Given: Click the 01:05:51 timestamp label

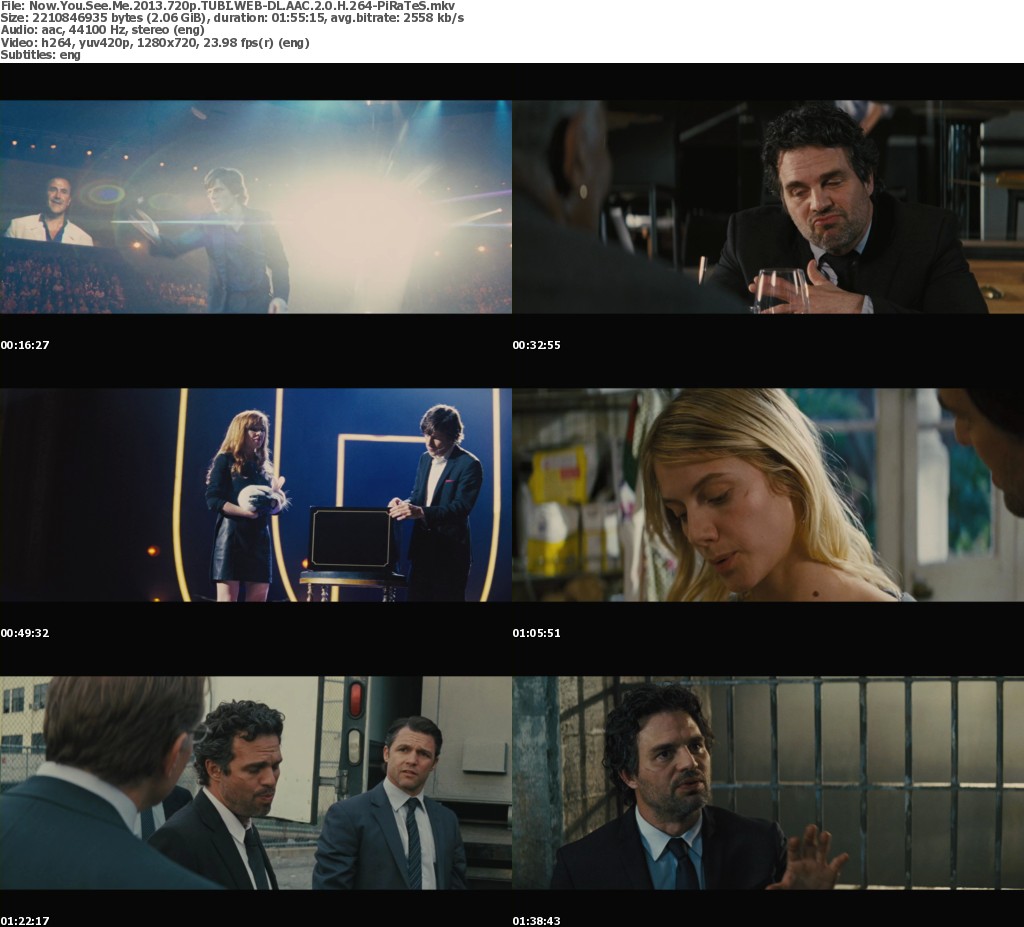Looking at the screenshot, I should [x=536, y=633].
